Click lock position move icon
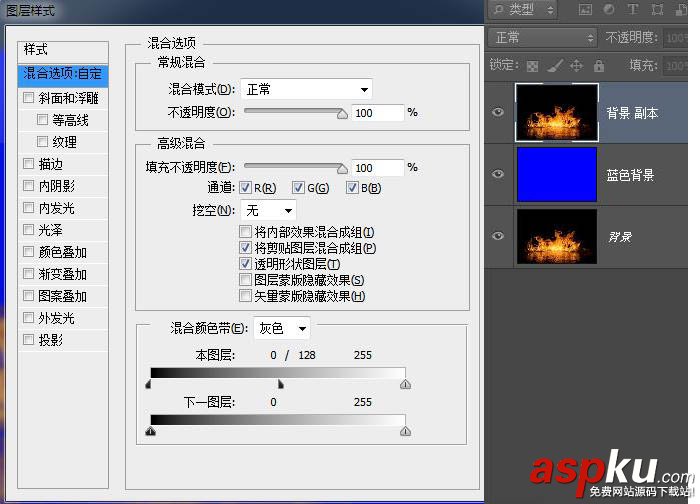The image size is (700, 504). coord(576,66)
